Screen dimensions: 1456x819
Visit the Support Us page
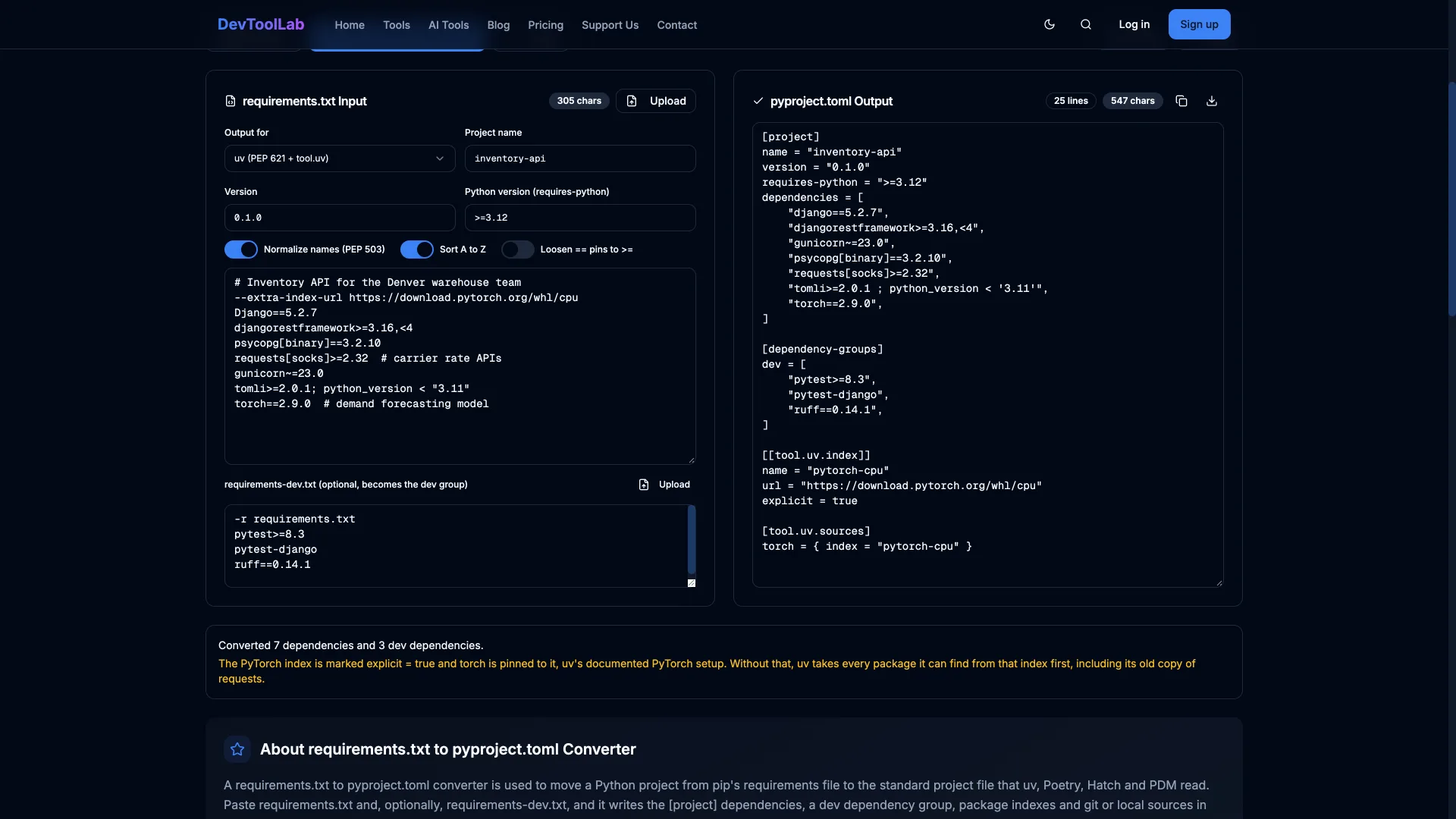point(610,25)
